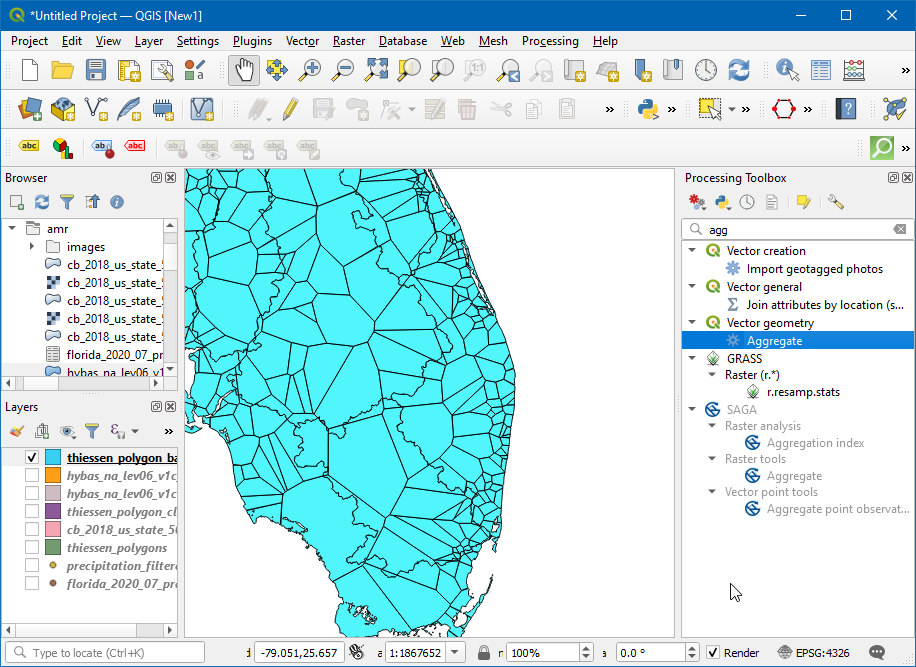This screenshot has height=667, width=916.
Task: Click the Refresh map canvas icon
Action: [739, 70]
